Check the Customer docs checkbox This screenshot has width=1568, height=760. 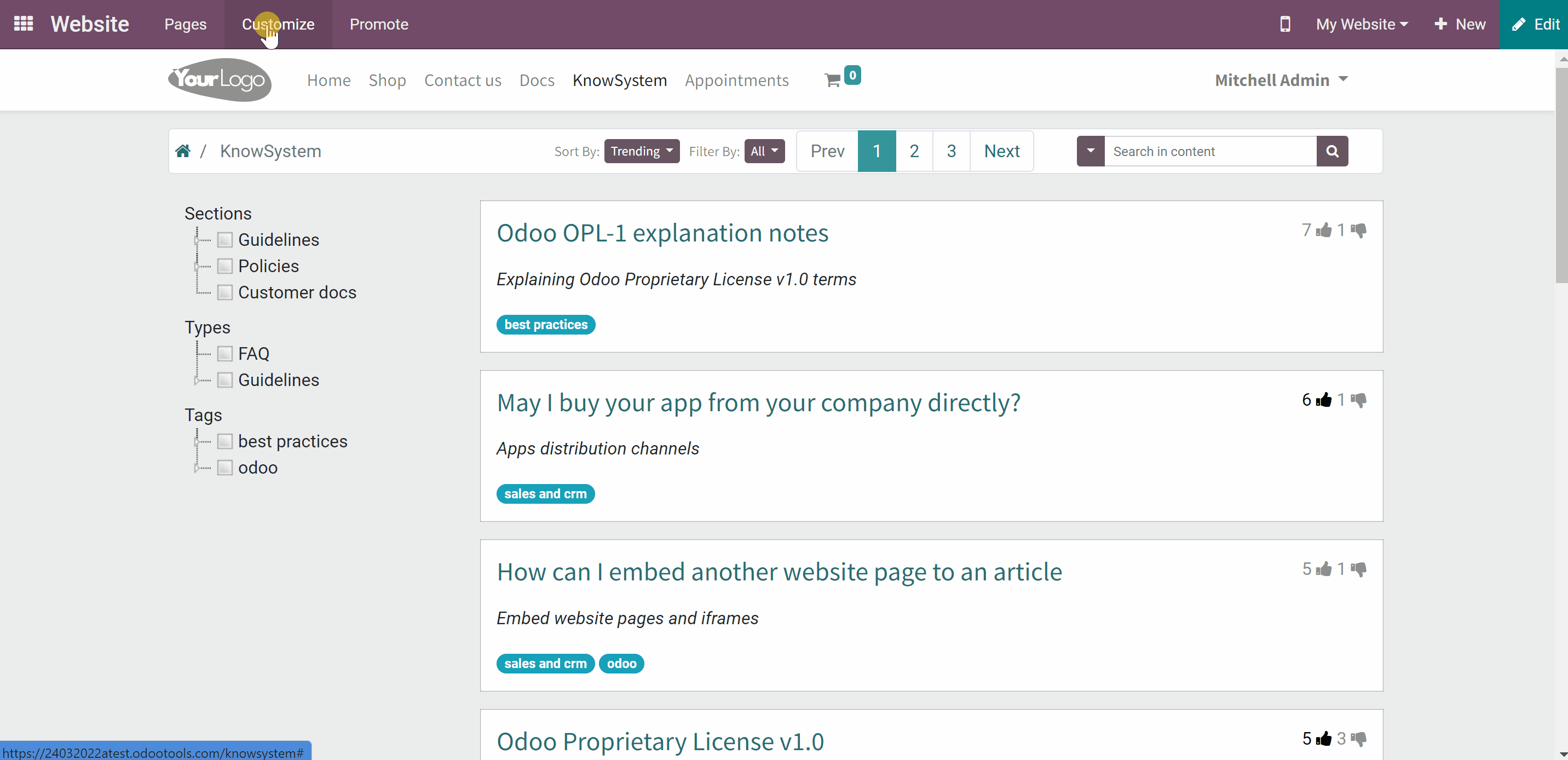coord(224,292)
